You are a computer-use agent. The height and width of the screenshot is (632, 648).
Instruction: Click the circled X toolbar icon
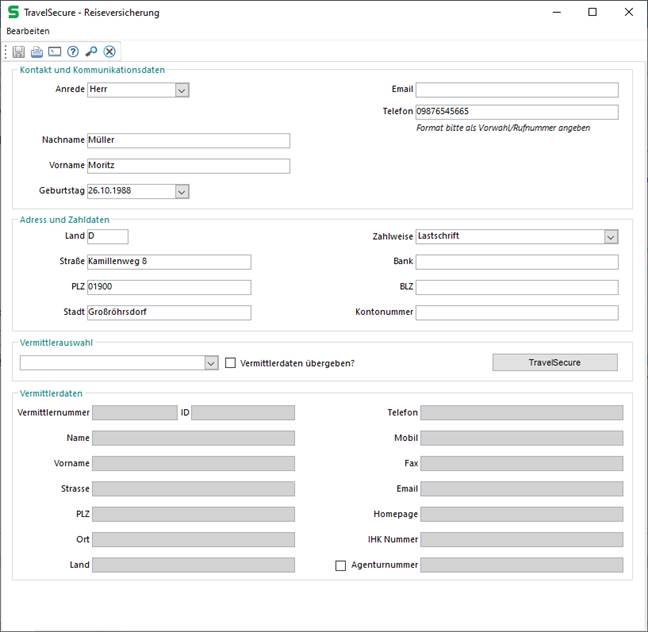click(110, 52)
